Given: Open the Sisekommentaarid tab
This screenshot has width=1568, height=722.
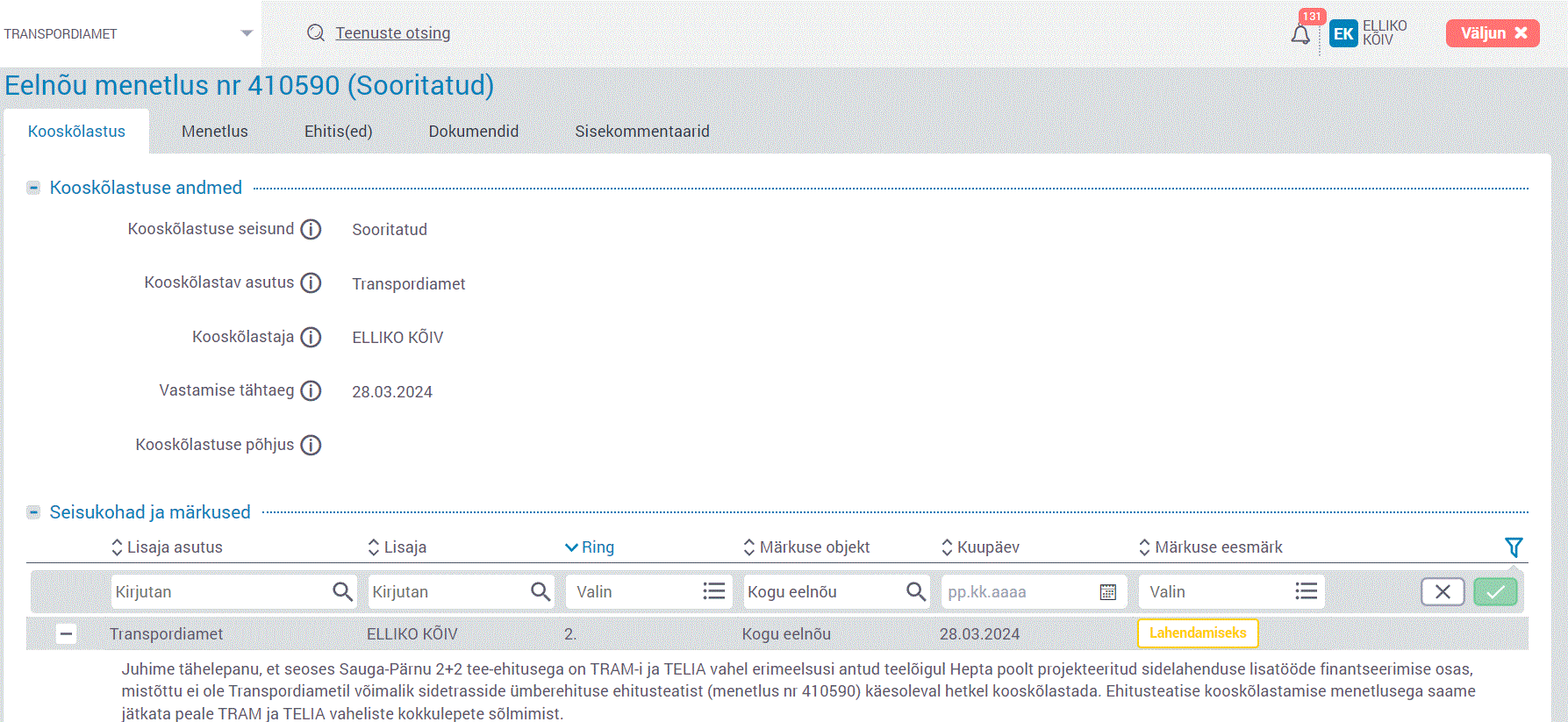Looking at the screenshot, I should pyautogui.click(x=642, y=132).
